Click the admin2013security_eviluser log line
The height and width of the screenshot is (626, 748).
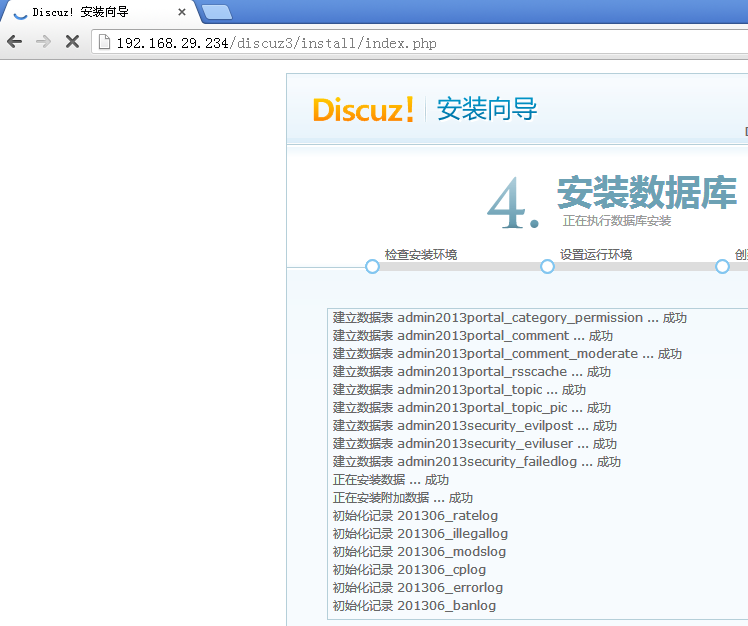(x=475, y=444)
